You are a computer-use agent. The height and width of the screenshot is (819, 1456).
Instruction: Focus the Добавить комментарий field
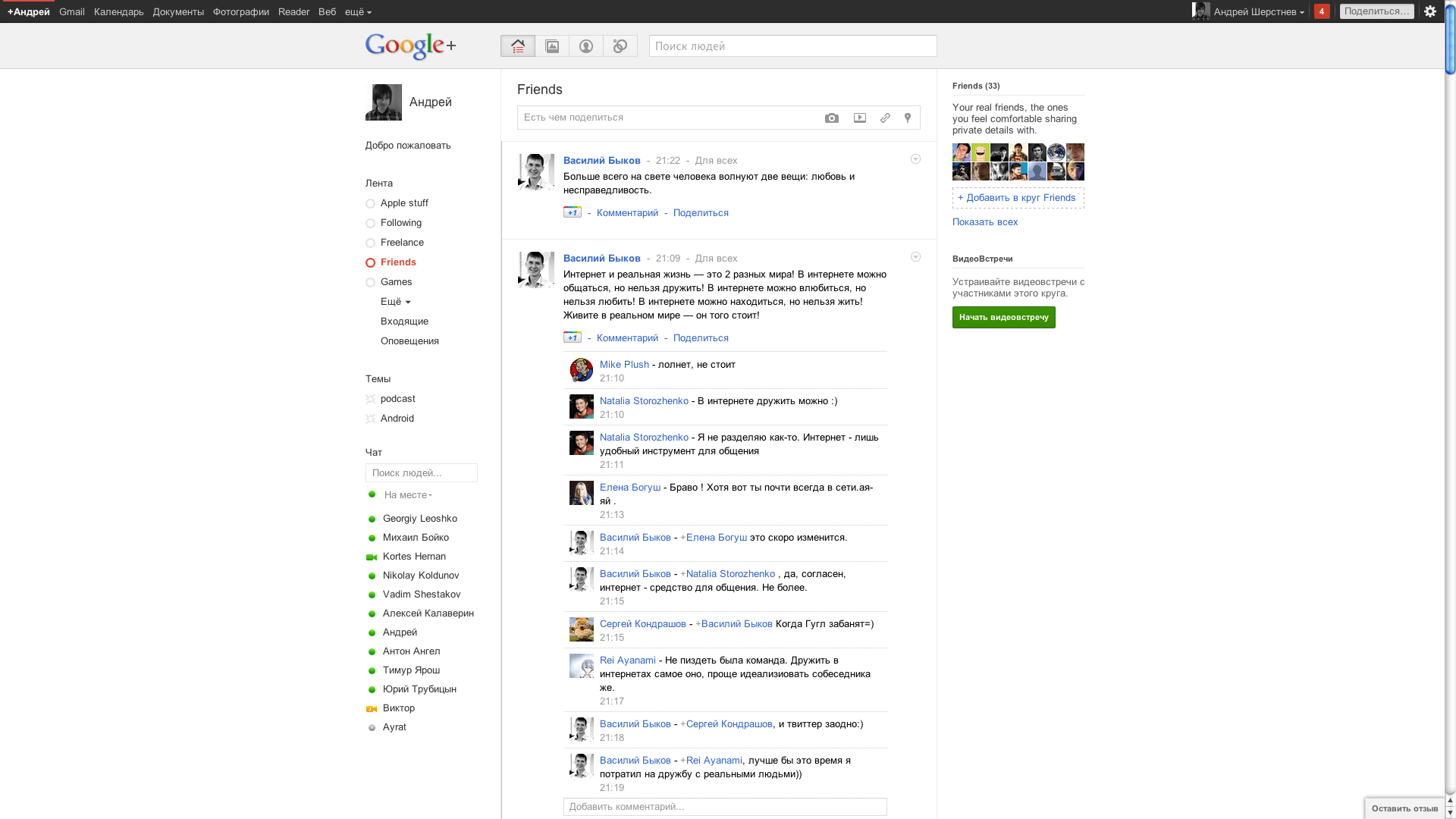coord(725,807)
